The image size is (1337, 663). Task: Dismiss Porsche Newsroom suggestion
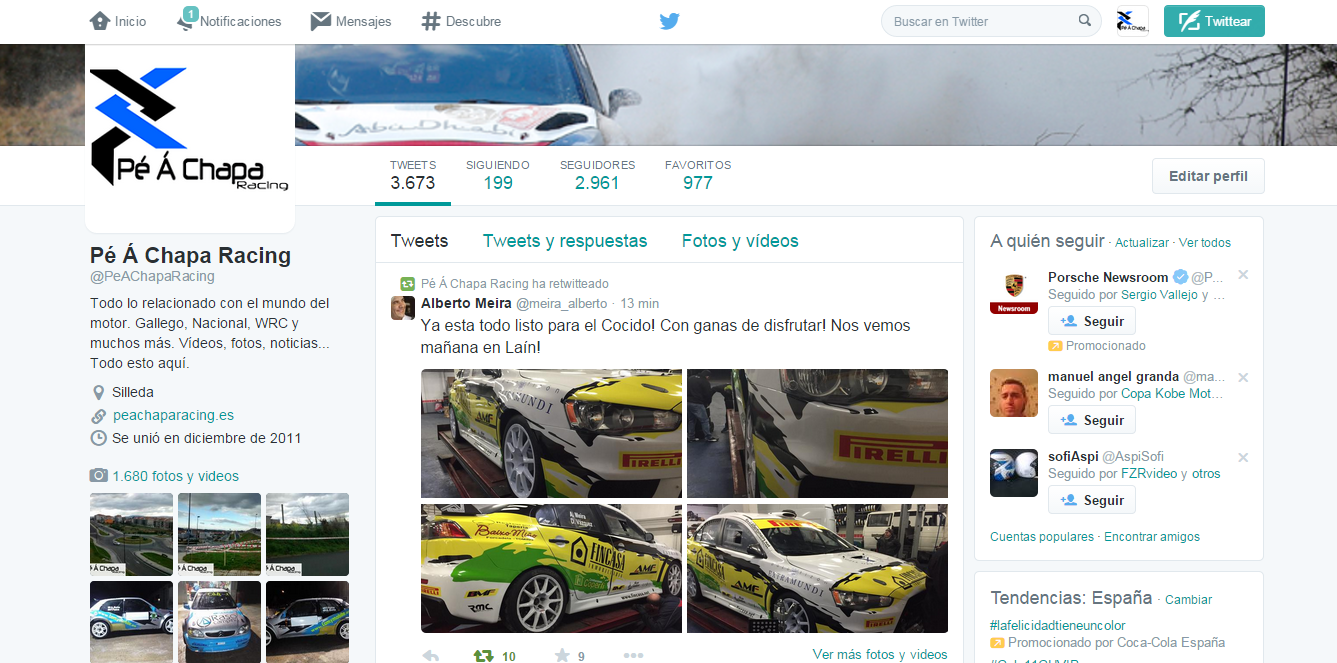1243,275
